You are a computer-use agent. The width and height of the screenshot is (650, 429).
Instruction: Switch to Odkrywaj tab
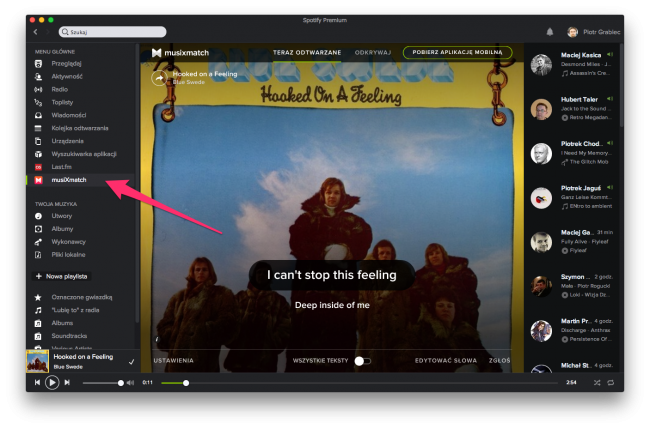point(373,53)
